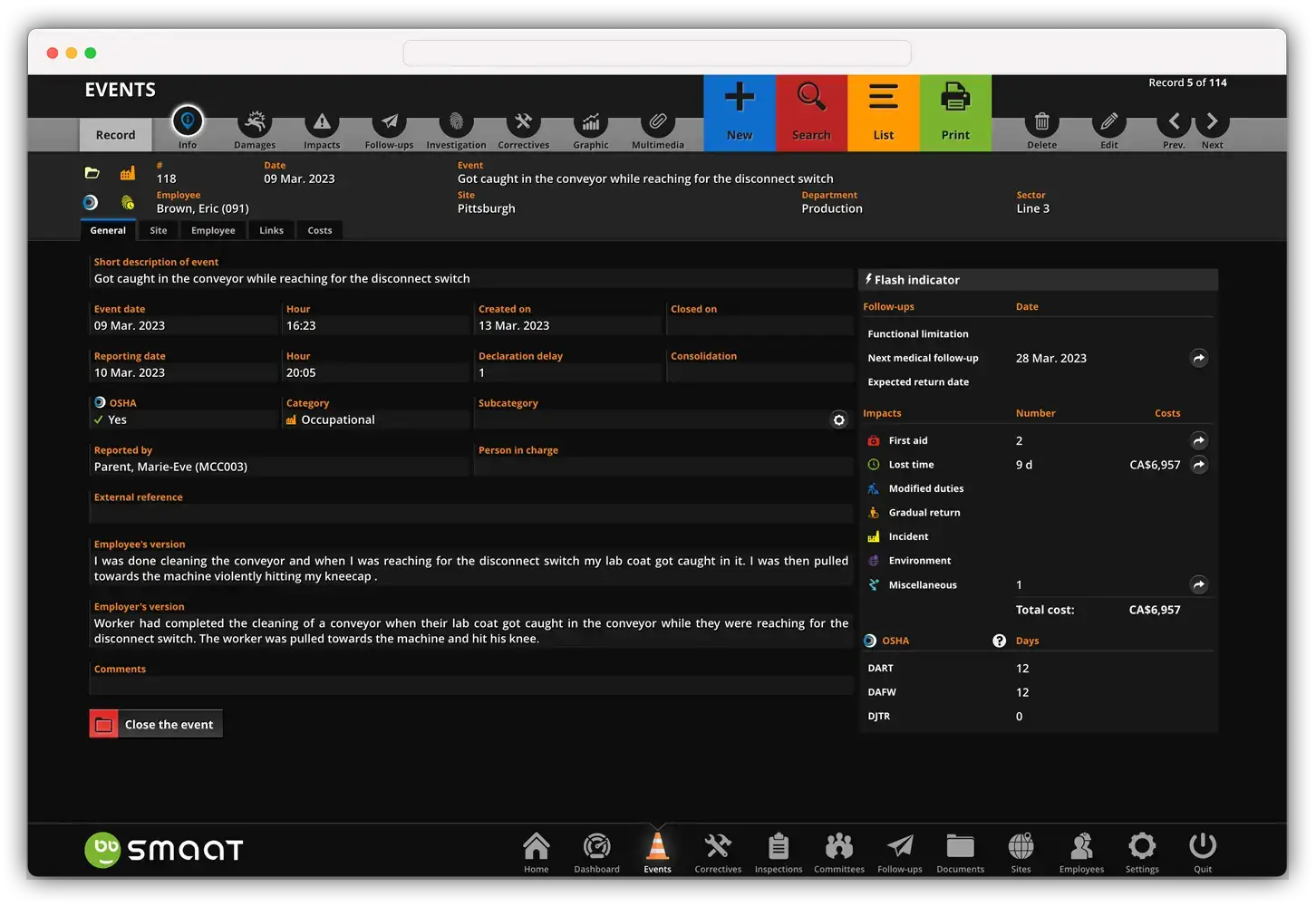Click the Event date 09 Mar. 2023 field
This screenshot has width=1316, height=906.
184,325
